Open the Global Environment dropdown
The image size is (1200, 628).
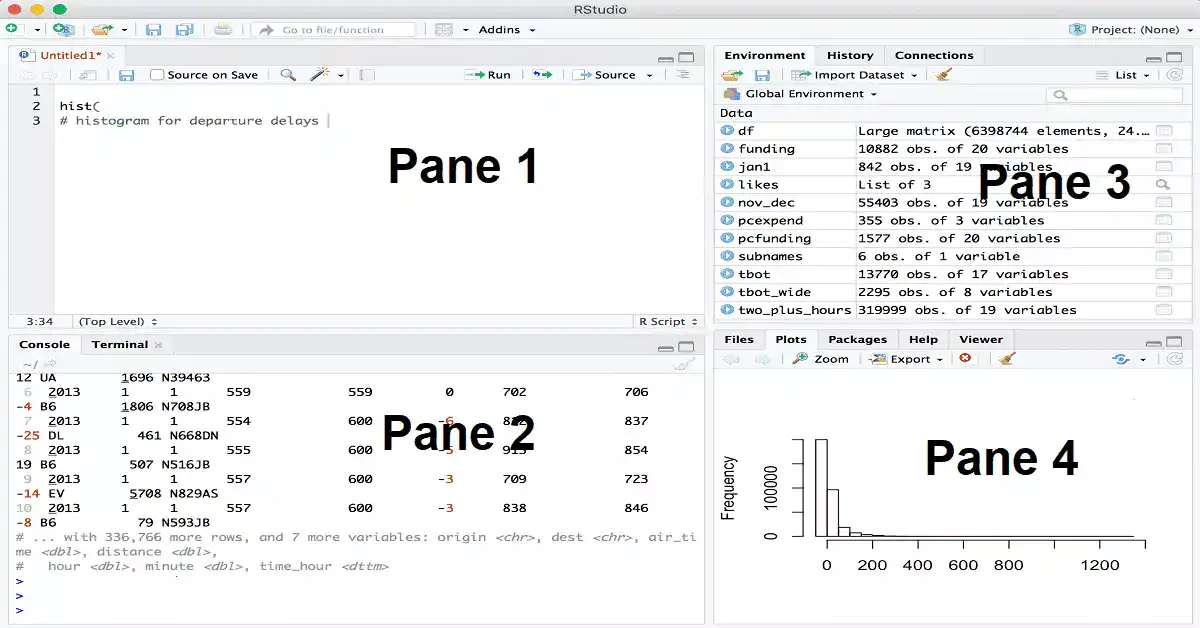(x=800, y=94)
